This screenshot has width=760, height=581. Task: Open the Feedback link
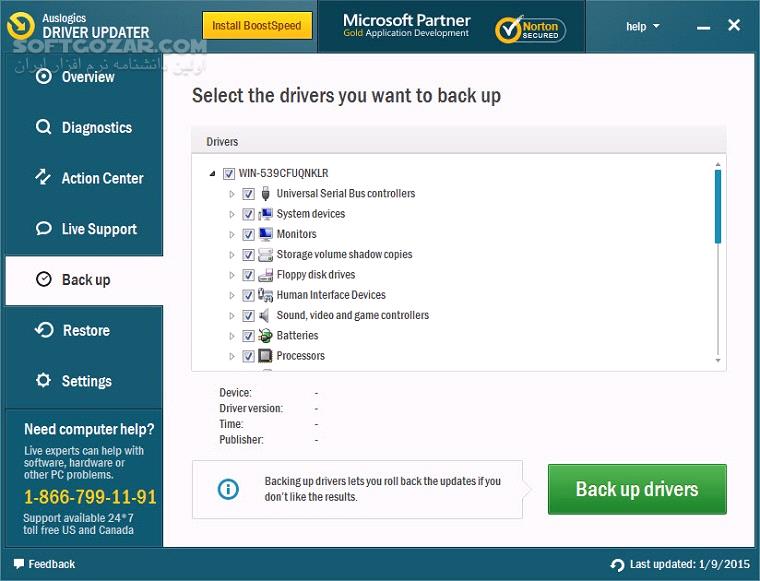click(x=45, y=564)
